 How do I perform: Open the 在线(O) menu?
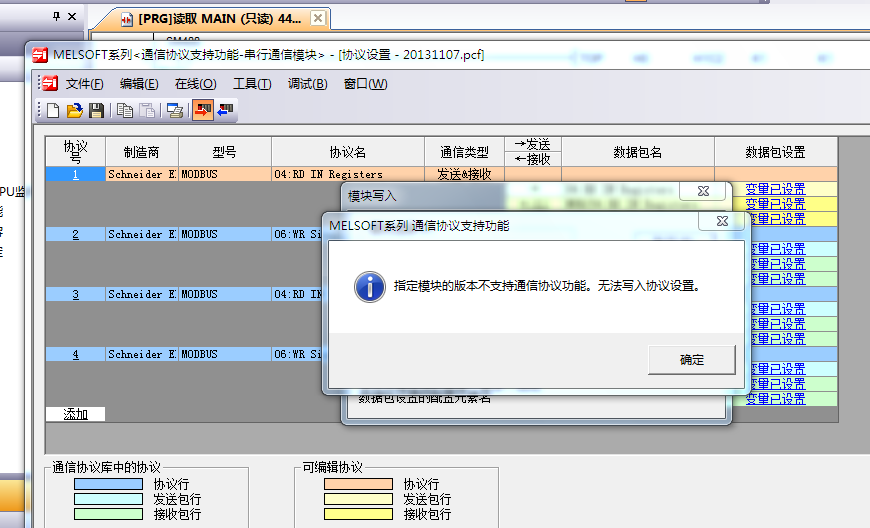(195, 84)
